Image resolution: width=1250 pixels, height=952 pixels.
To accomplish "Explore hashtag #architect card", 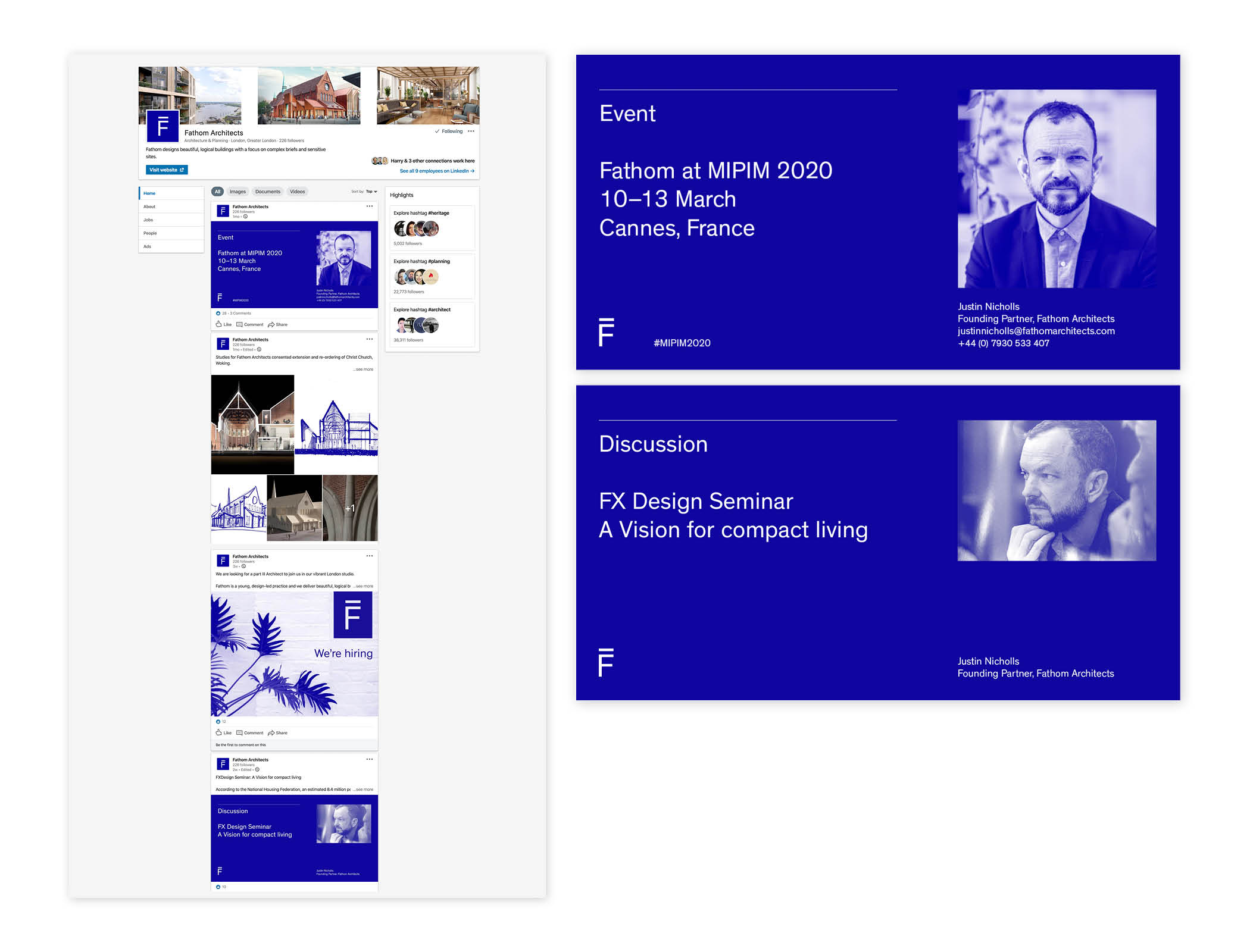I will click(x=432, y=324).
